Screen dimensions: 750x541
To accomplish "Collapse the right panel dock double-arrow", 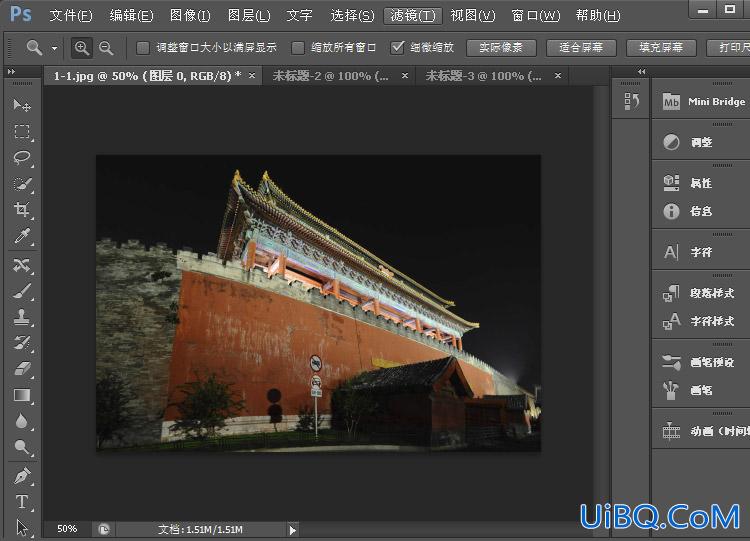I will click(642, 71).
